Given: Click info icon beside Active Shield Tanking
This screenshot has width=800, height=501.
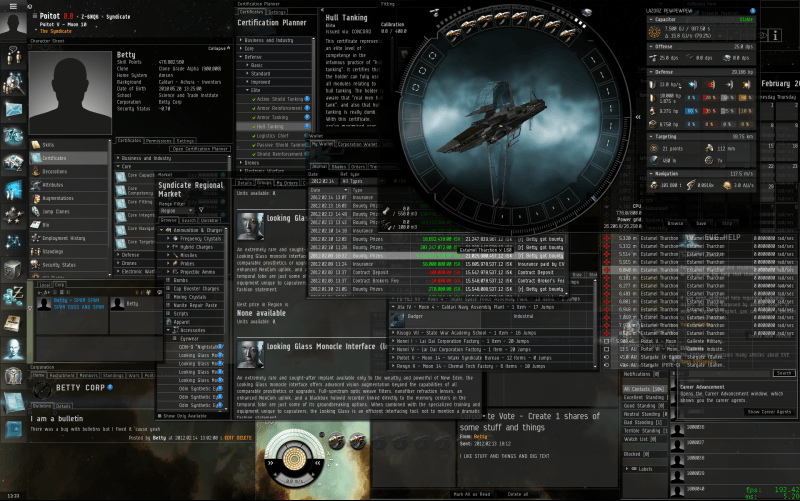Looking at the screenshot, I should pos(307,98).
